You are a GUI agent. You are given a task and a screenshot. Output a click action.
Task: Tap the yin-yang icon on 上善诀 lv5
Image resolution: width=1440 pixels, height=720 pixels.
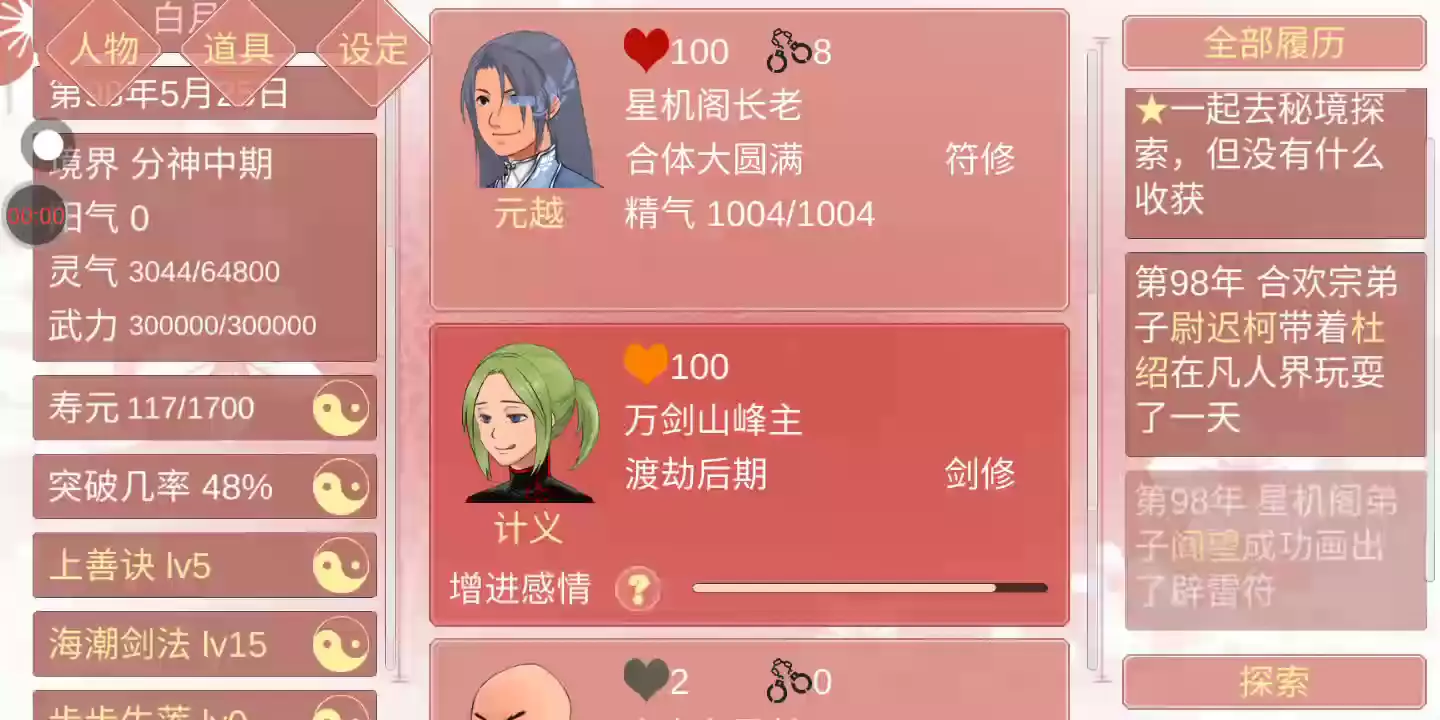pyautogui.click(x=341, y=566)
